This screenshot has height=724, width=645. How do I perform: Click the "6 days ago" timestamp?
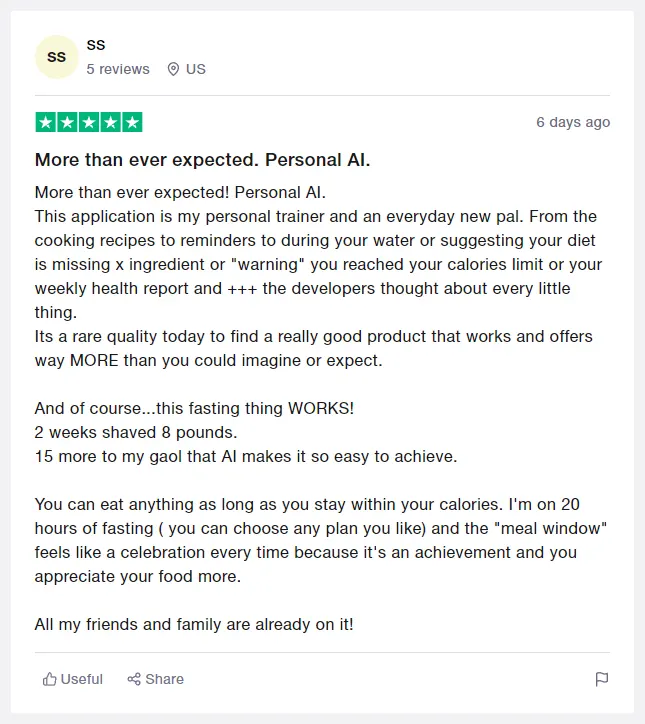(573, 122)
